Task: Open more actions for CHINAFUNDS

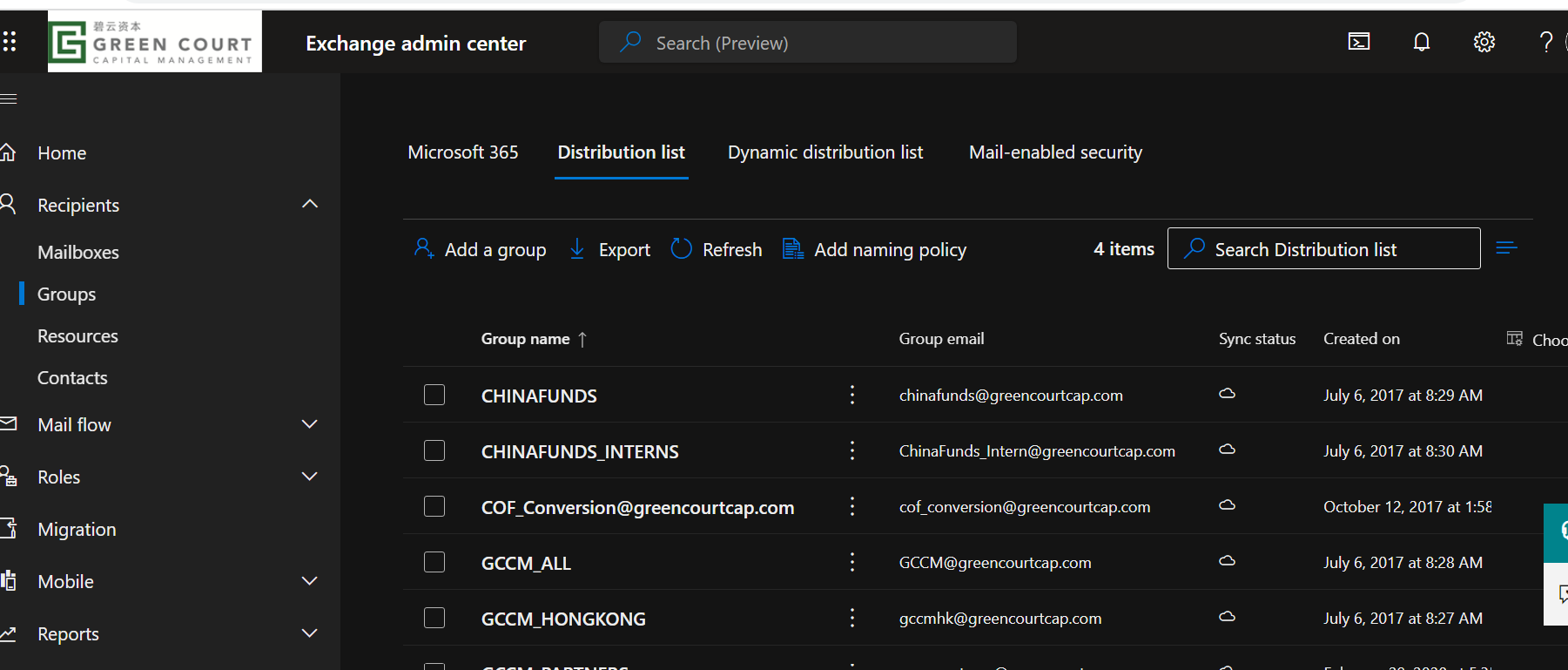Action: click(852, 395)
